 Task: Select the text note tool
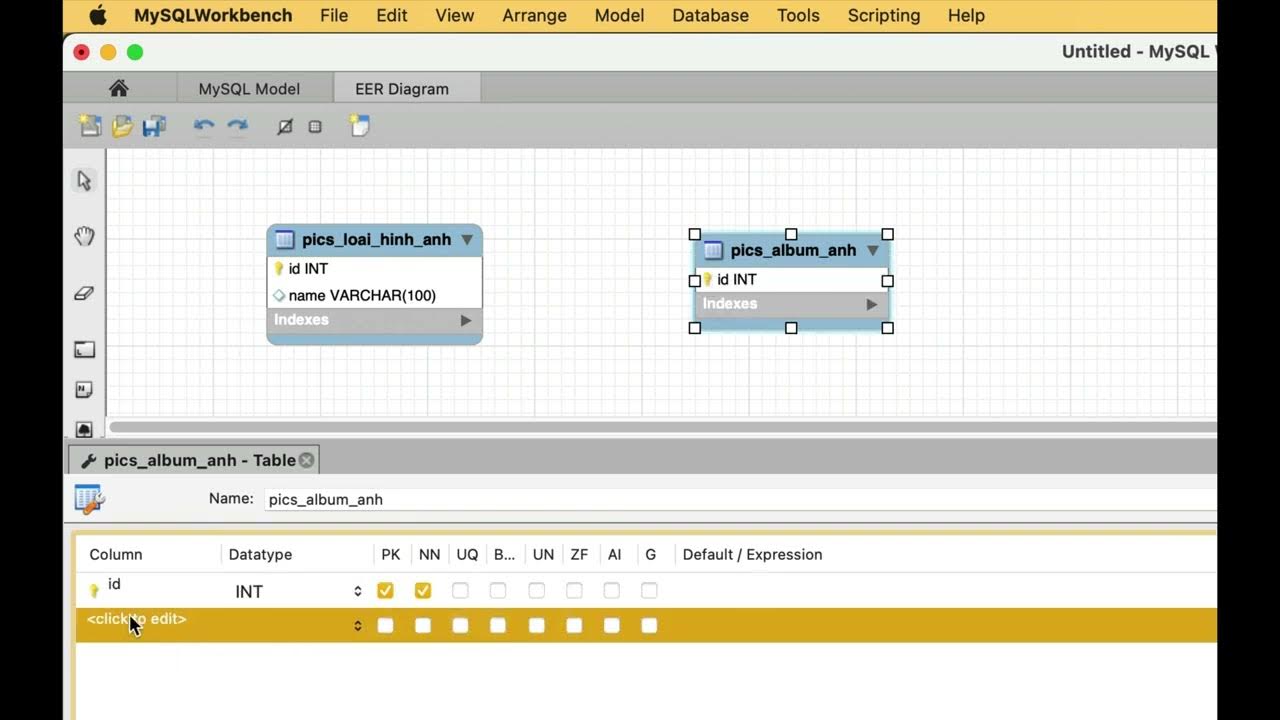[x=84, y=390]
